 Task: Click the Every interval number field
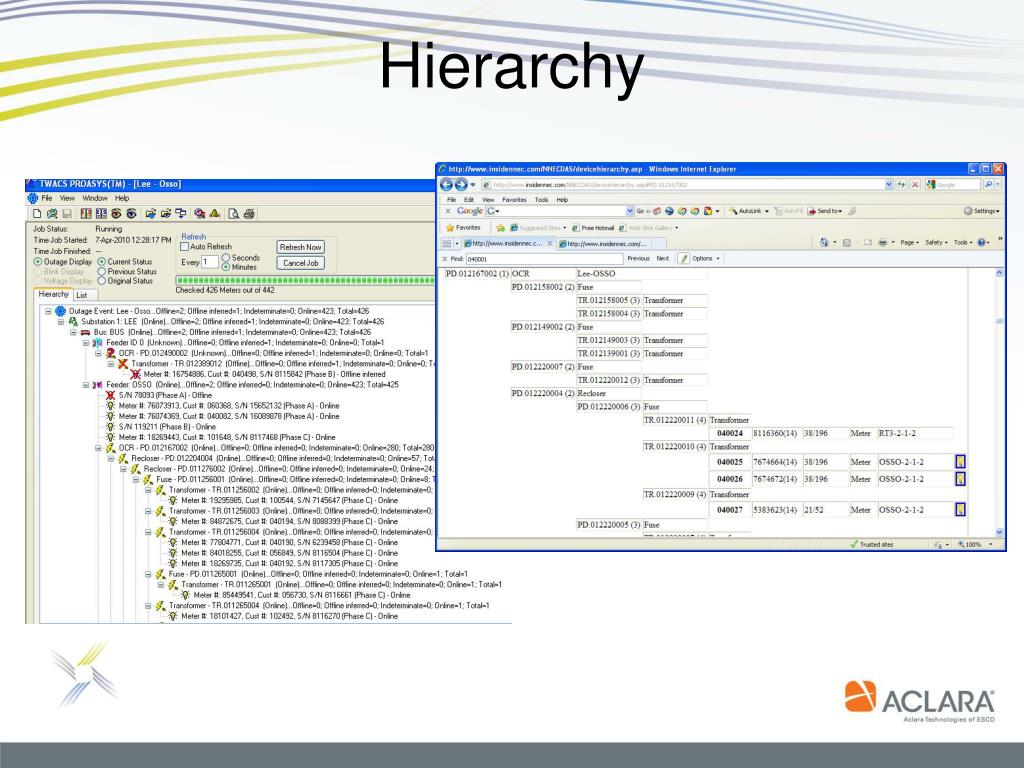pos(210,263)
